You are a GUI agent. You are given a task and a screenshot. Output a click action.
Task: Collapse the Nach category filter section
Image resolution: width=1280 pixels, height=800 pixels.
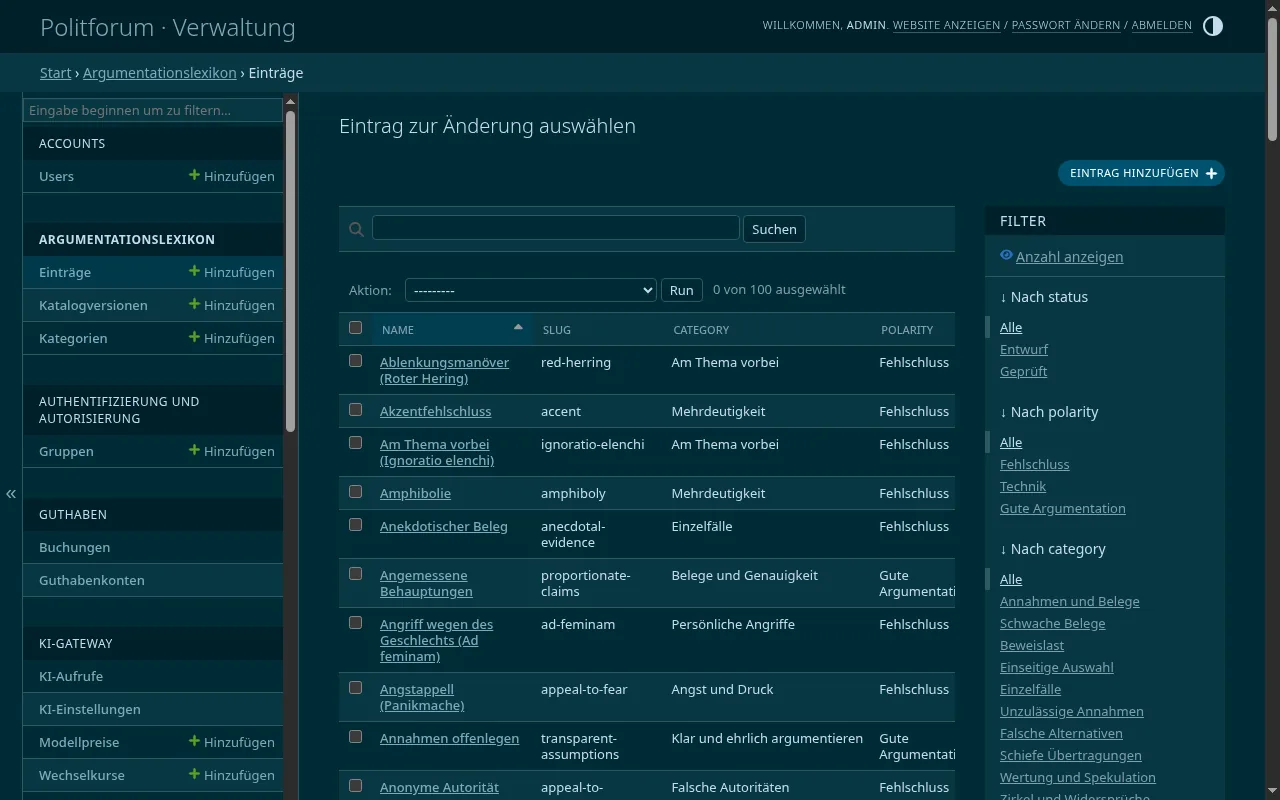coord(1053,549)
